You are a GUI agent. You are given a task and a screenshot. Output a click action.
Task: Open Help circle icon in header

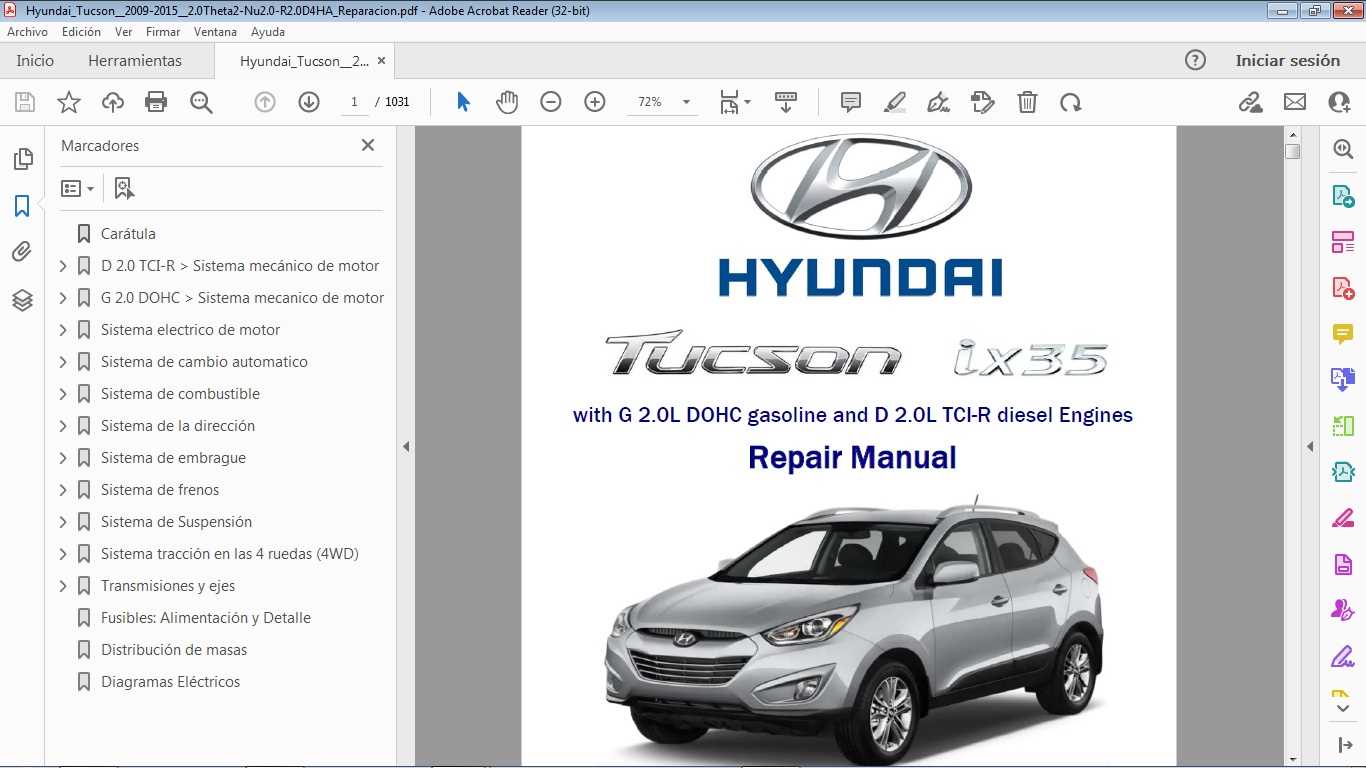[1195, 60]
